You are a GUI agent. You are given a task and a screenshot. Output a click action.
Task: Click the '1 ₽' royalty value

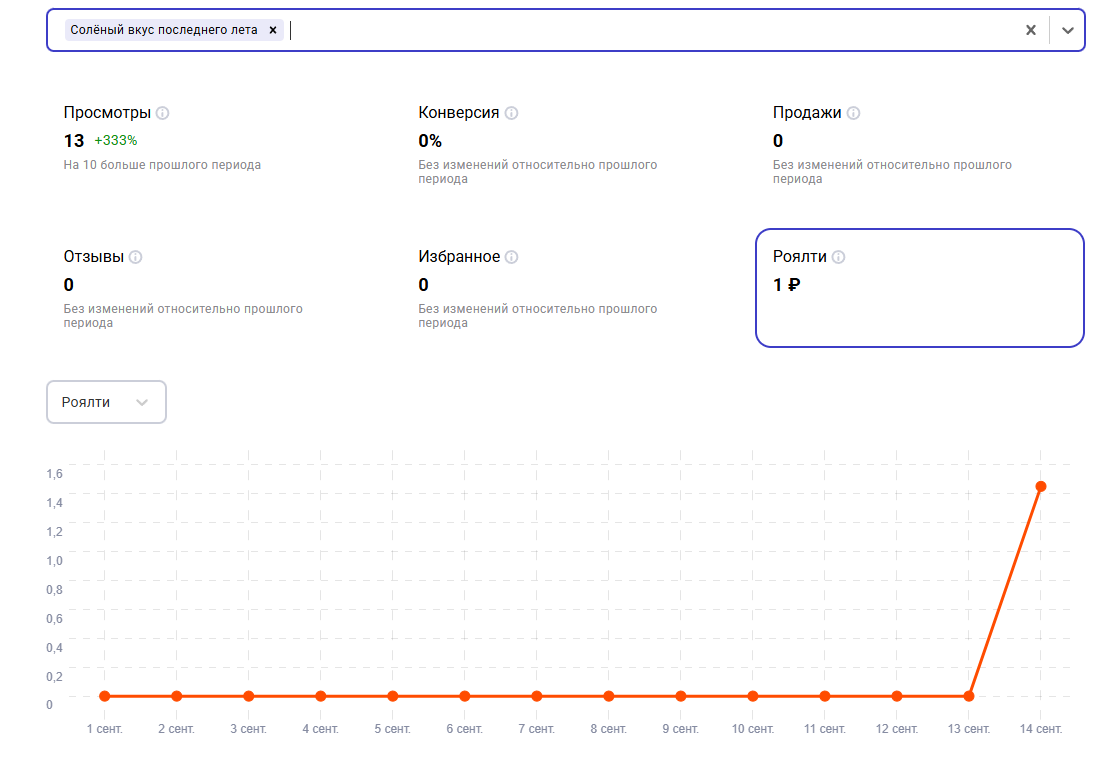click(786, 285)
